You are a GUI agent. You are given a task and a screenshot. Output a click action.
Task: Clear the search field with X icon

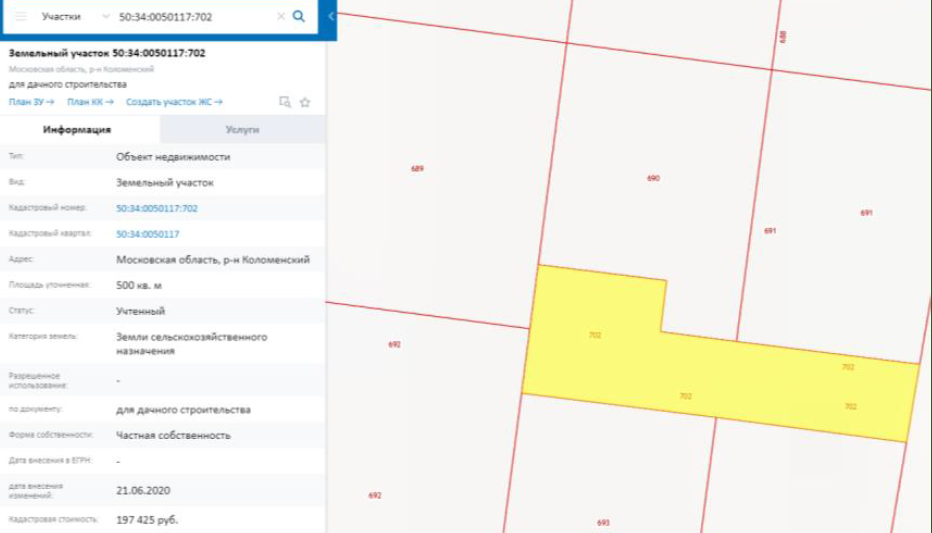(x=280, y=17)
